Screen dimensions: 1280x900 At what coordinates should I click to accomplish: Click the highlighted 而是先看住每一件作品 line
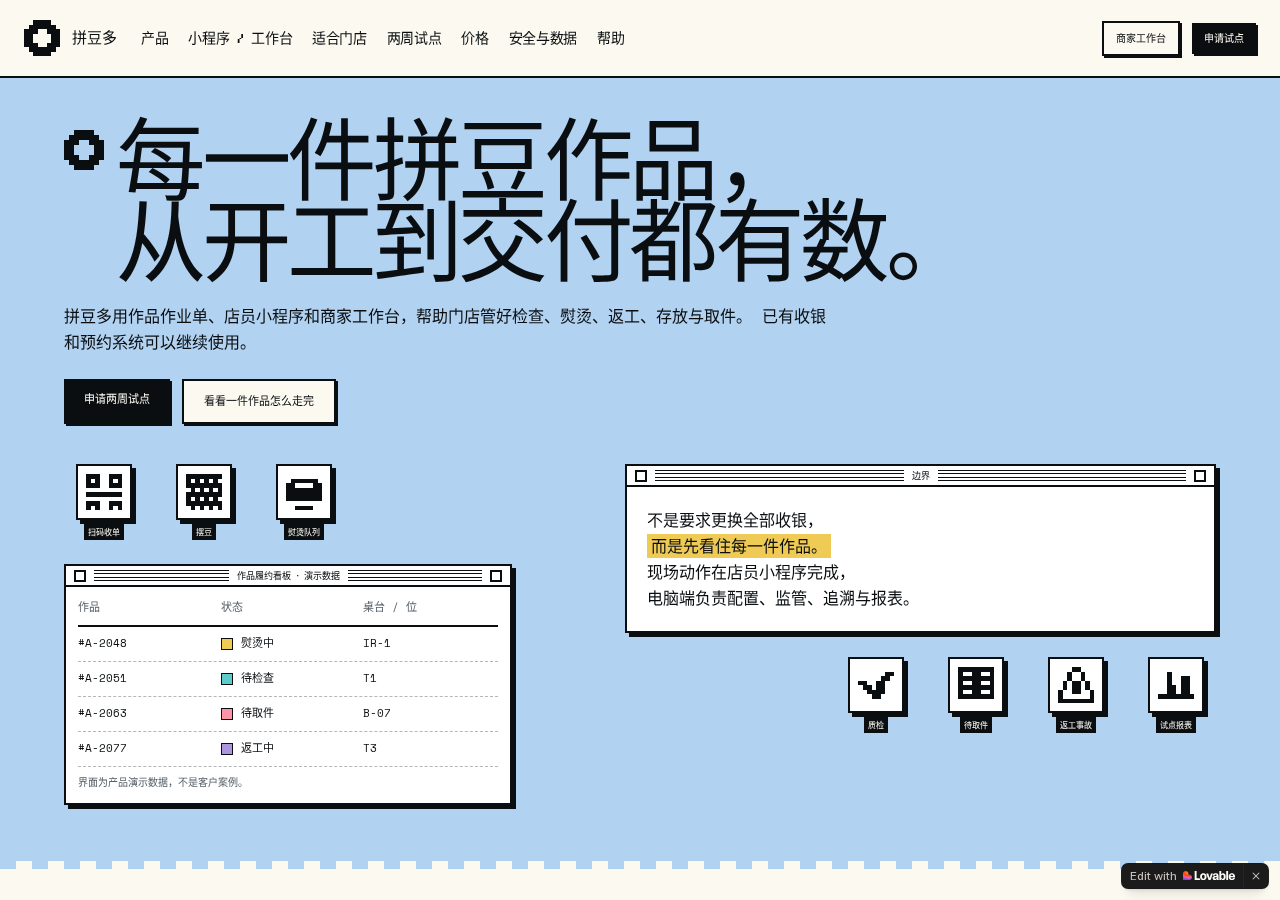[x=739, y=546]
